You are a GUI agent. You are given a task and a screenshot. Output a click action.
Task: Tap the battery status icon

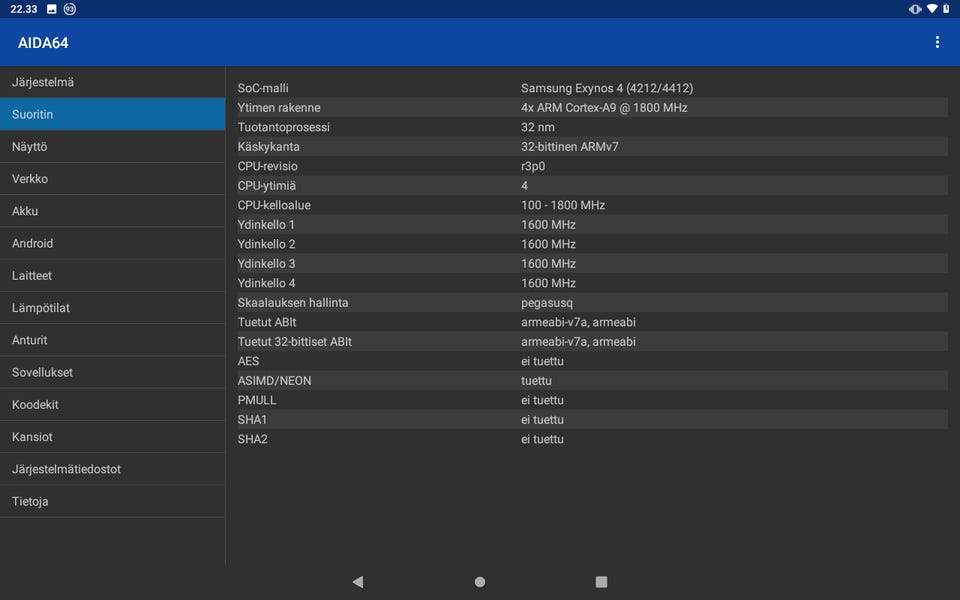pos(947,9)
